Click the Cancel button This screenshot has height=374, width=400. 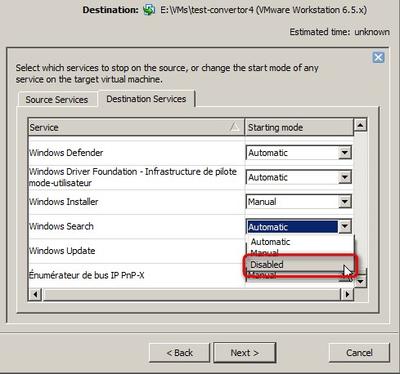(x=359, y=353)
